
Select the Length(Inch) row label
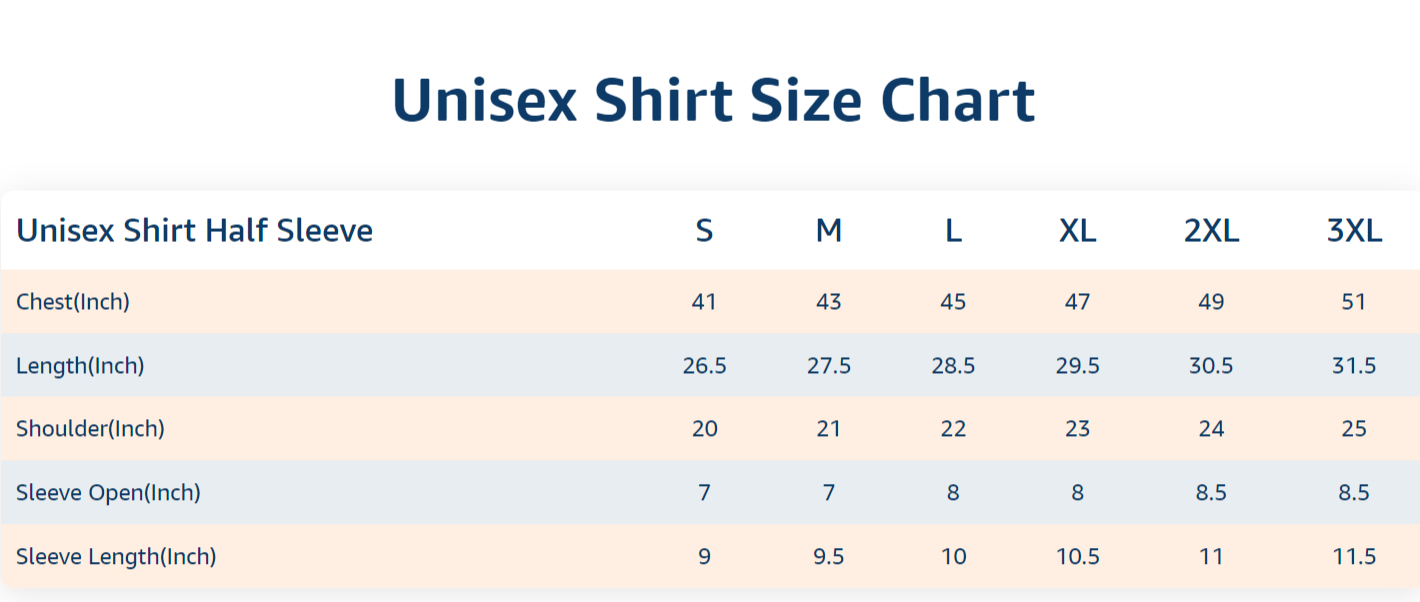80,365
